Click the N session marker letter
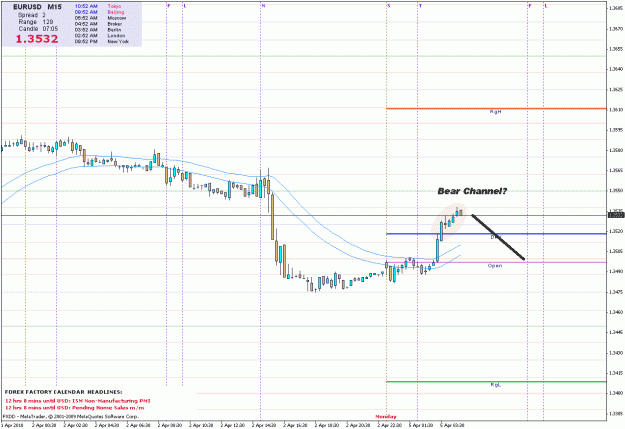625x429 pixels. 263,6
